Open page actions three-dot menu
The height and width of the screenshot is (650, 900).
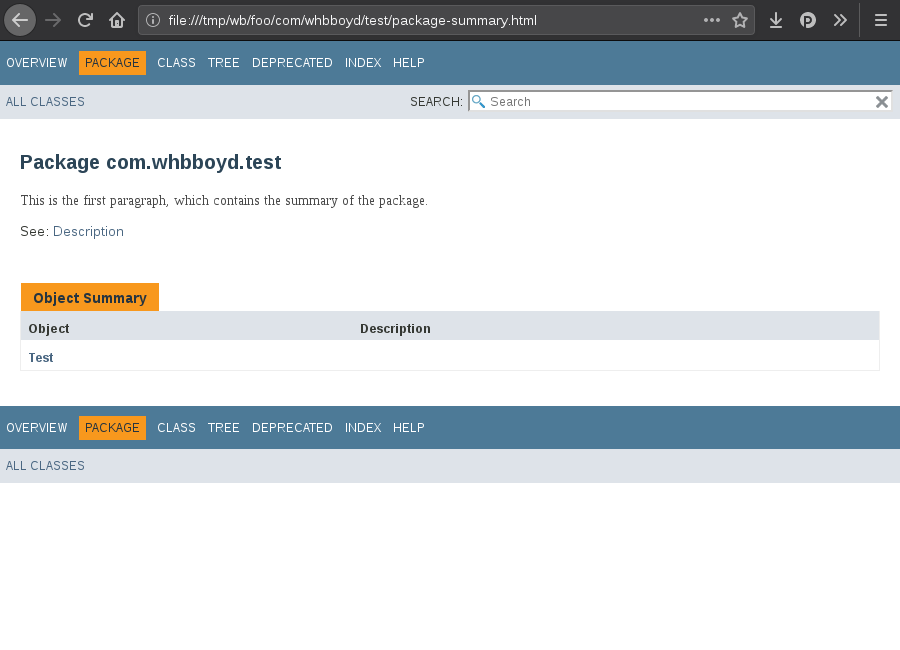point(712,20)
